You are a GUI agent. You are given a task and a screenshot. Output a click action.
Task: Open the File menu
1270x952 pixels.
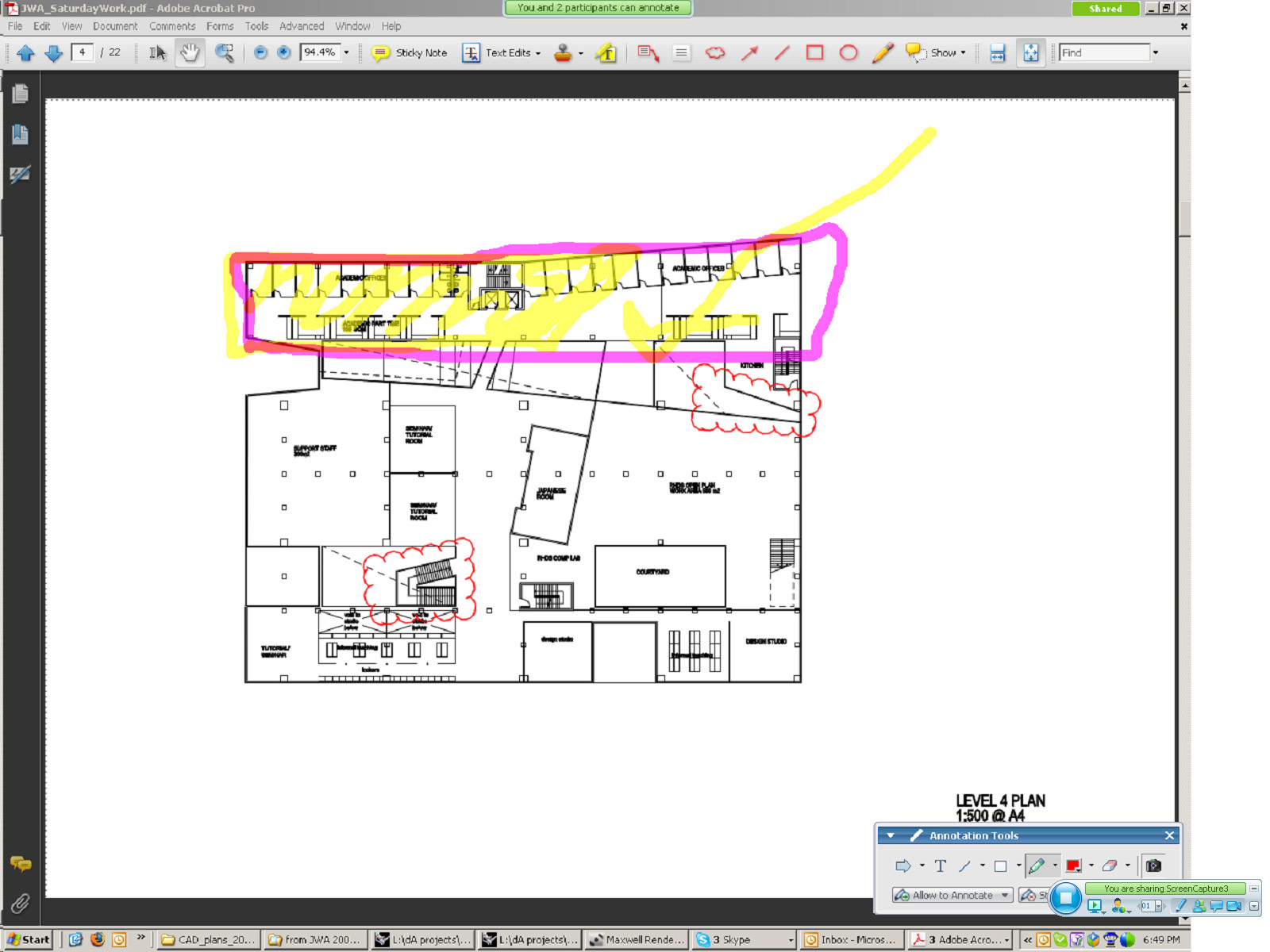(15, 26)
